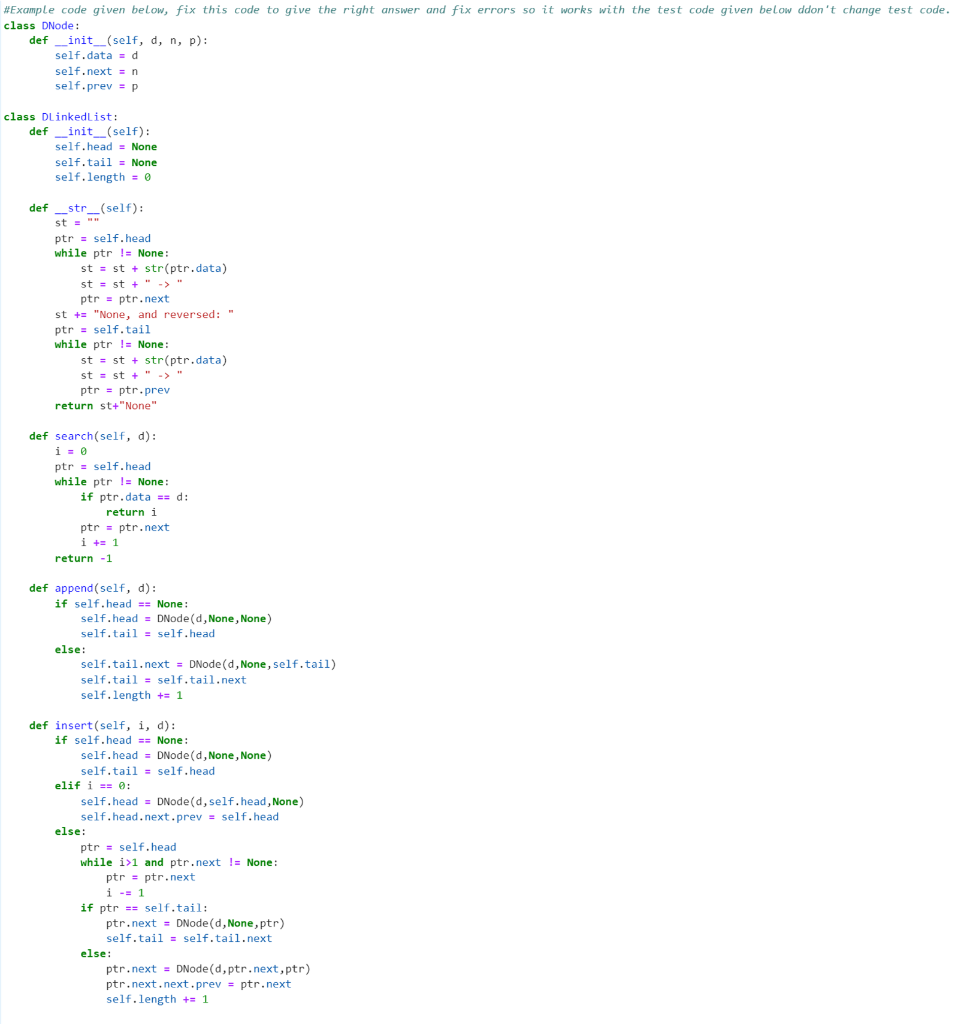Viewport: 958px width, 1024px height.
Task: Click the self.tail = None assignment
Action: point(104,162)
